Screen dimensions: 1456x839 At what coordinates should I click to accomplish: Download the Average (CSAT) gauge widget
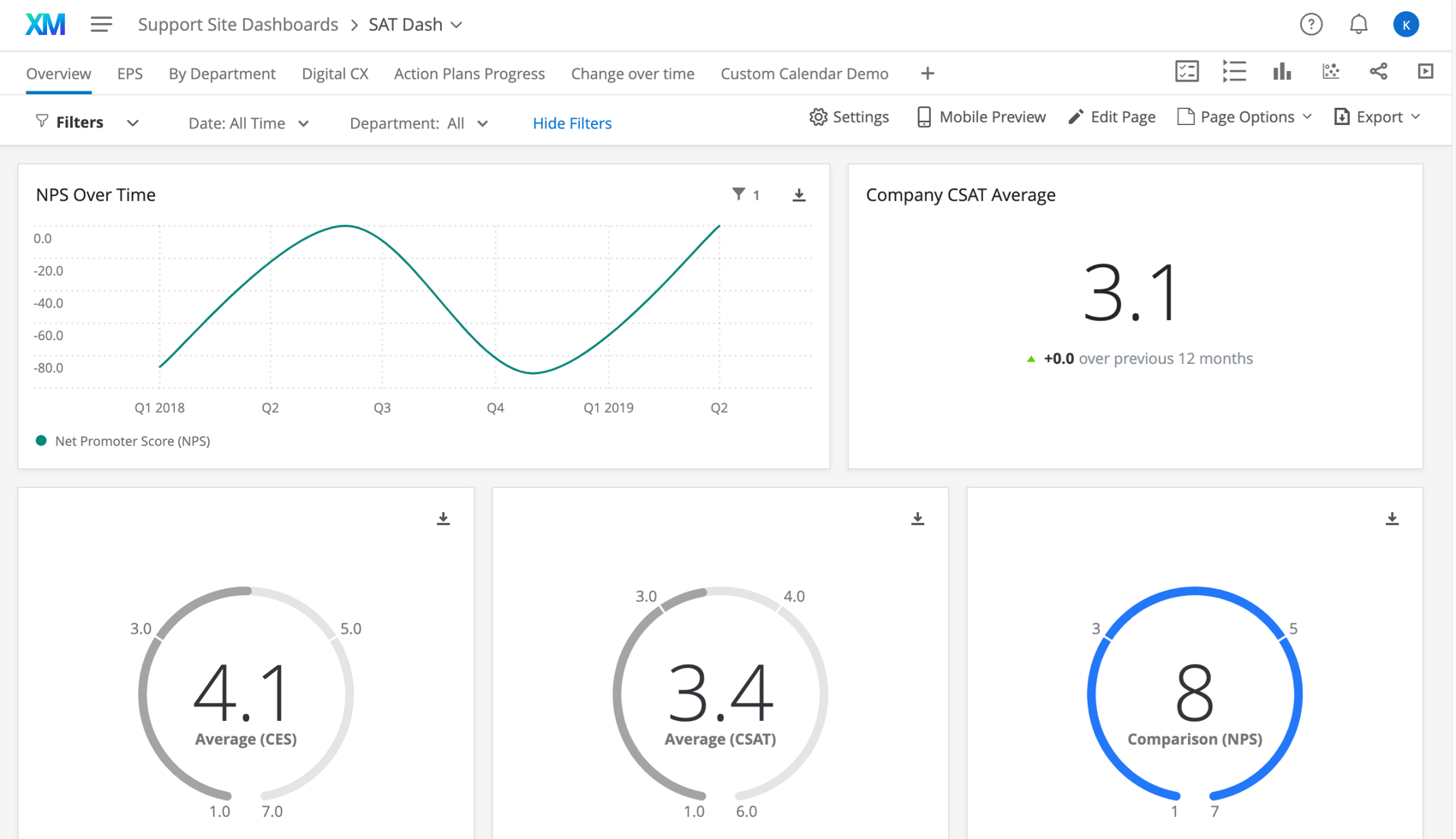pos(917,517)
